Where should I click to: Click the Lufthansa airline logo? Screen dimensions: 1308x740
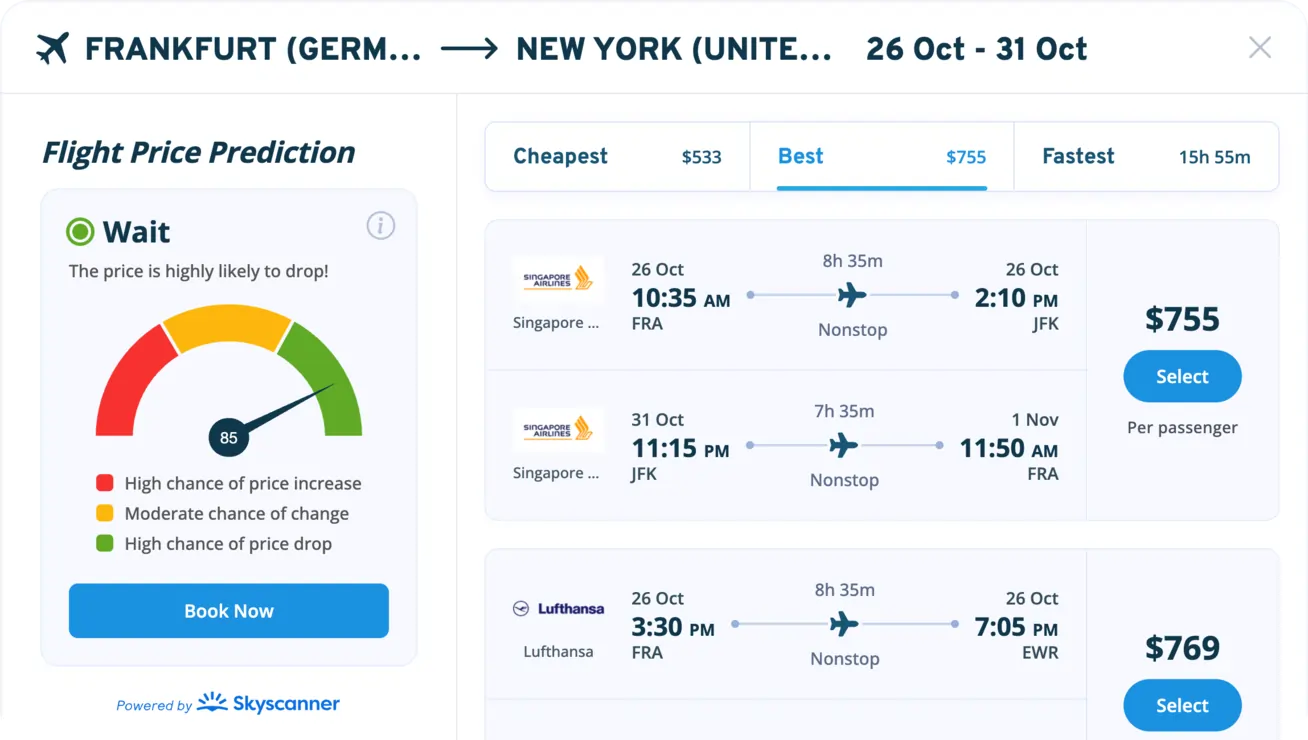558,608
